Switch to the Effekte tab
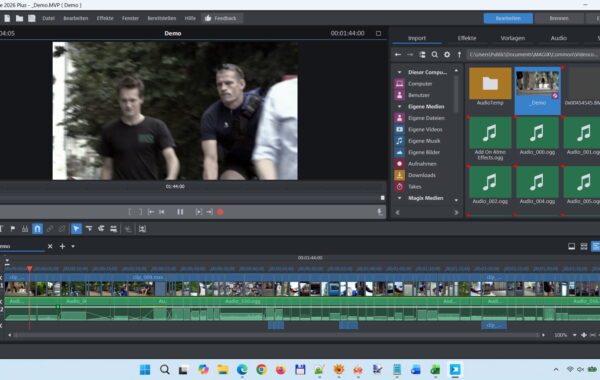 click(x=467, y=38)
